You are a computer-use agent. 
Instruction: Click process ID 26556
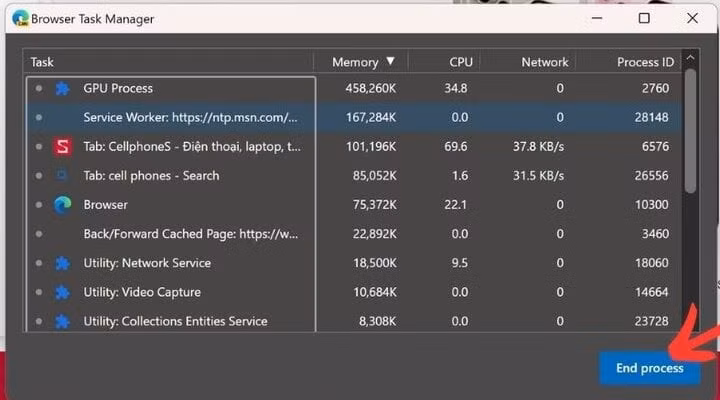point(652,175)
